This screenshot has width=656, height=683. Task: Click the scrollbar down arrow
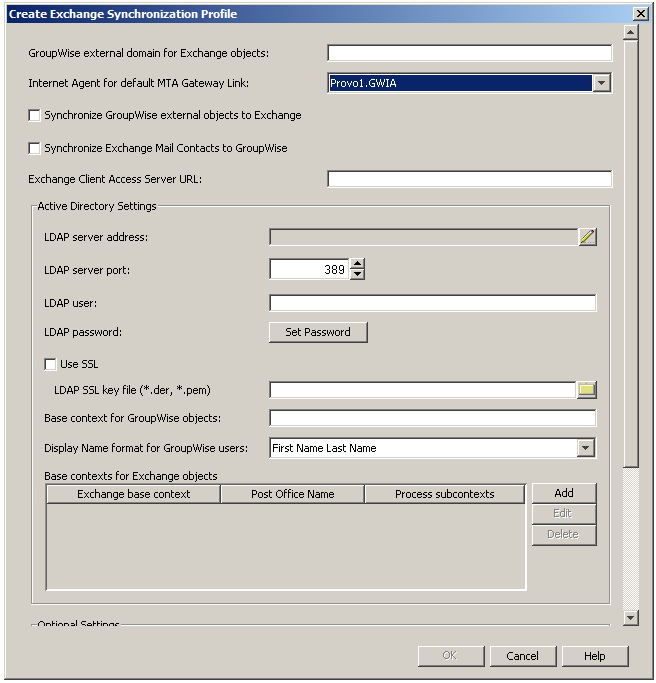click(630, 619)
